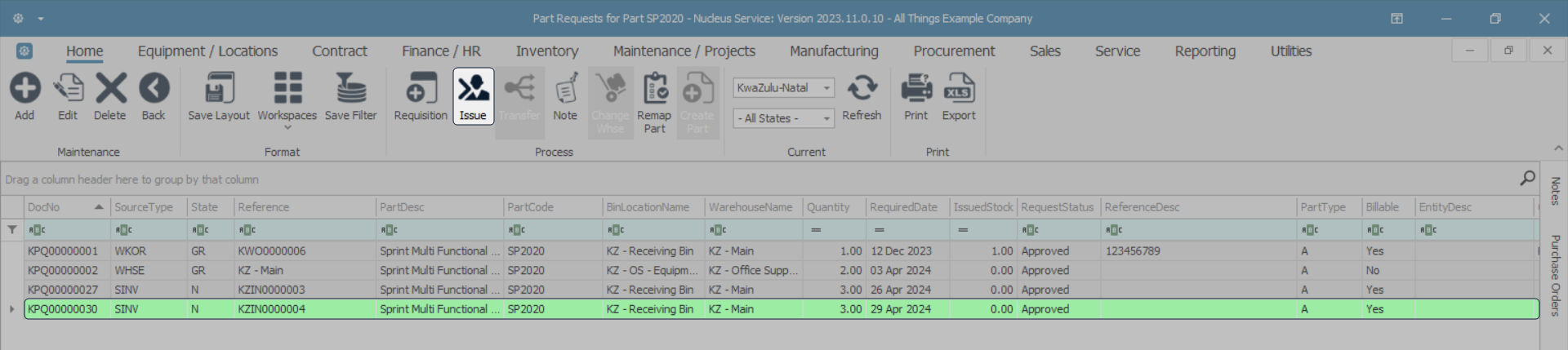Click the Requisition icon
The image size is (1568, 350).
[421, 88]
